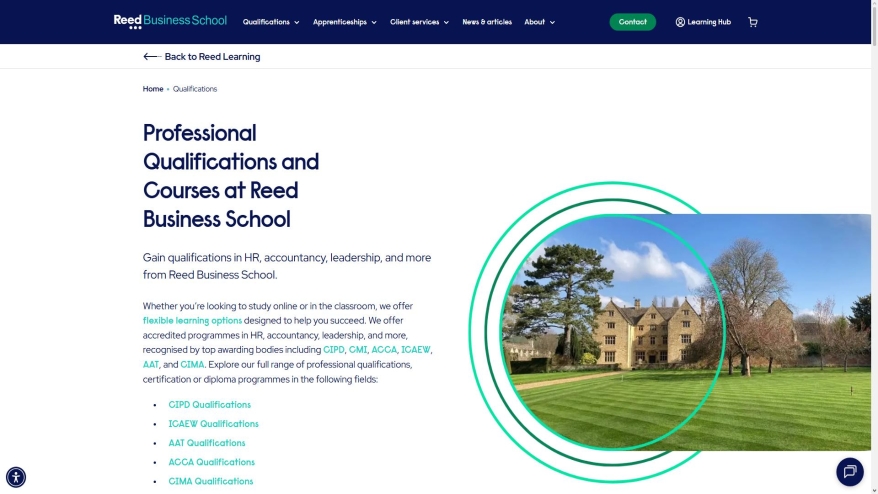Viewport: 878px width, 494px height.
Task: Click the Learning Hub user icon
Action: pyautogui.click(x=680, y=22)
